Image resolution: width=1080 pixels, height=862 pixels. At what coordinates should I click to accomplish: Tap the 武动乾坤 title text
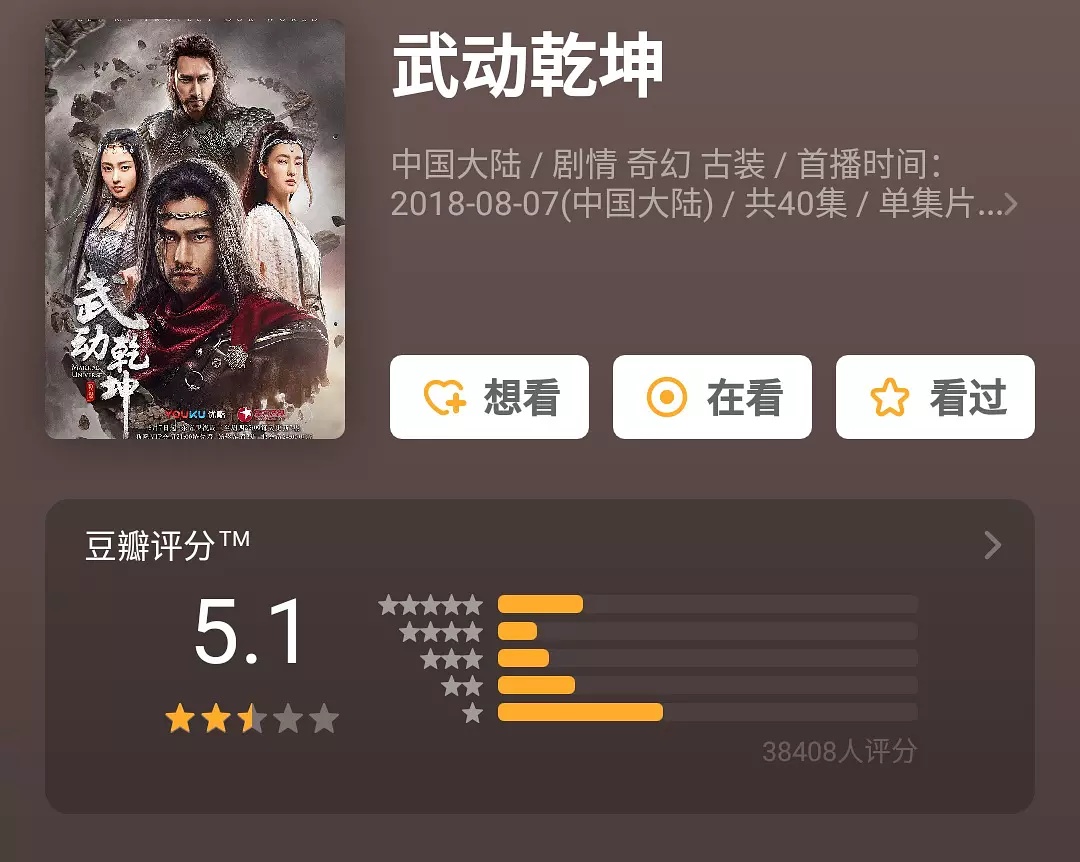(527, 65)
